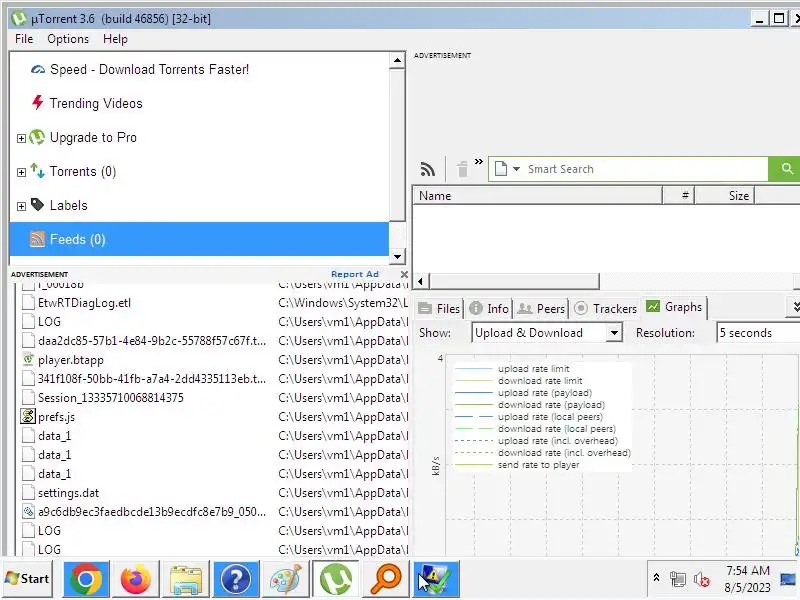
Task: Click the Report Ad link
Action: point(355,274)
